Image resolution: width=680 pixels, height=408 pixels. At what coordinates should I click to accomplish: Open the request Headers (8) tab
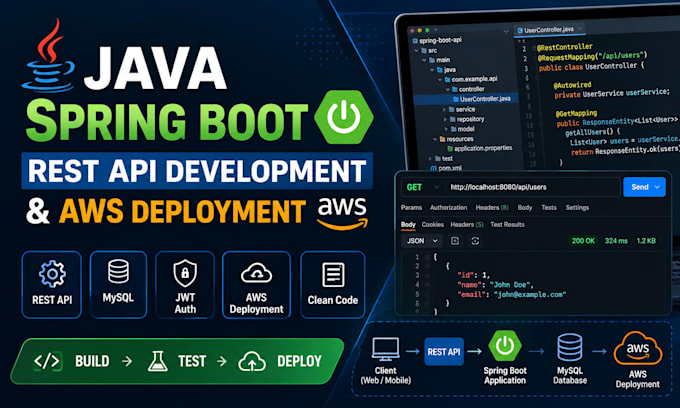pyautogui.click(x=492, y=208)
